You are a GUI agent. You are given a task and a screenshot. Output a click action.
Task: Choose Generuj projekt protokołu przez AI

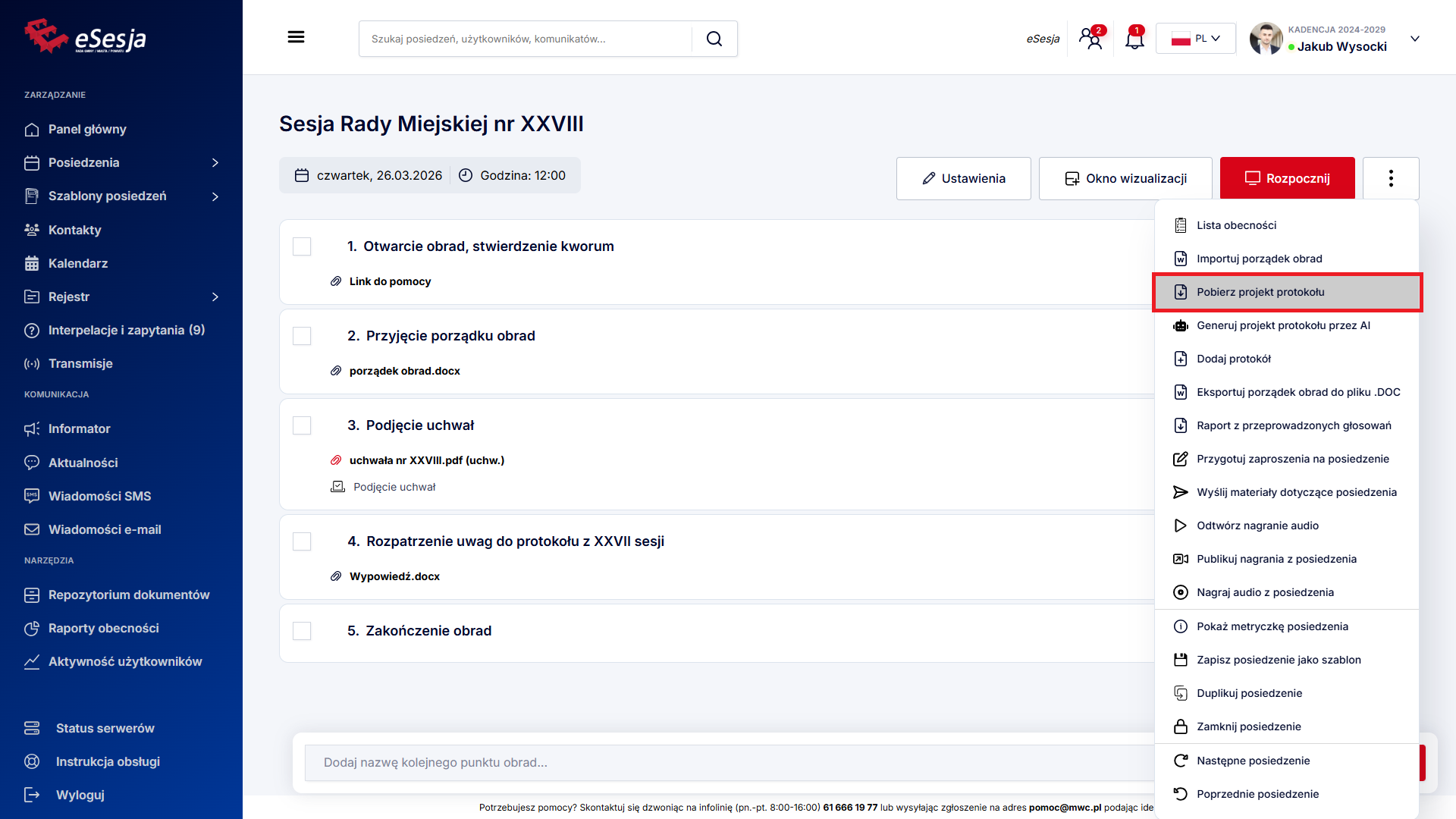1282,325
